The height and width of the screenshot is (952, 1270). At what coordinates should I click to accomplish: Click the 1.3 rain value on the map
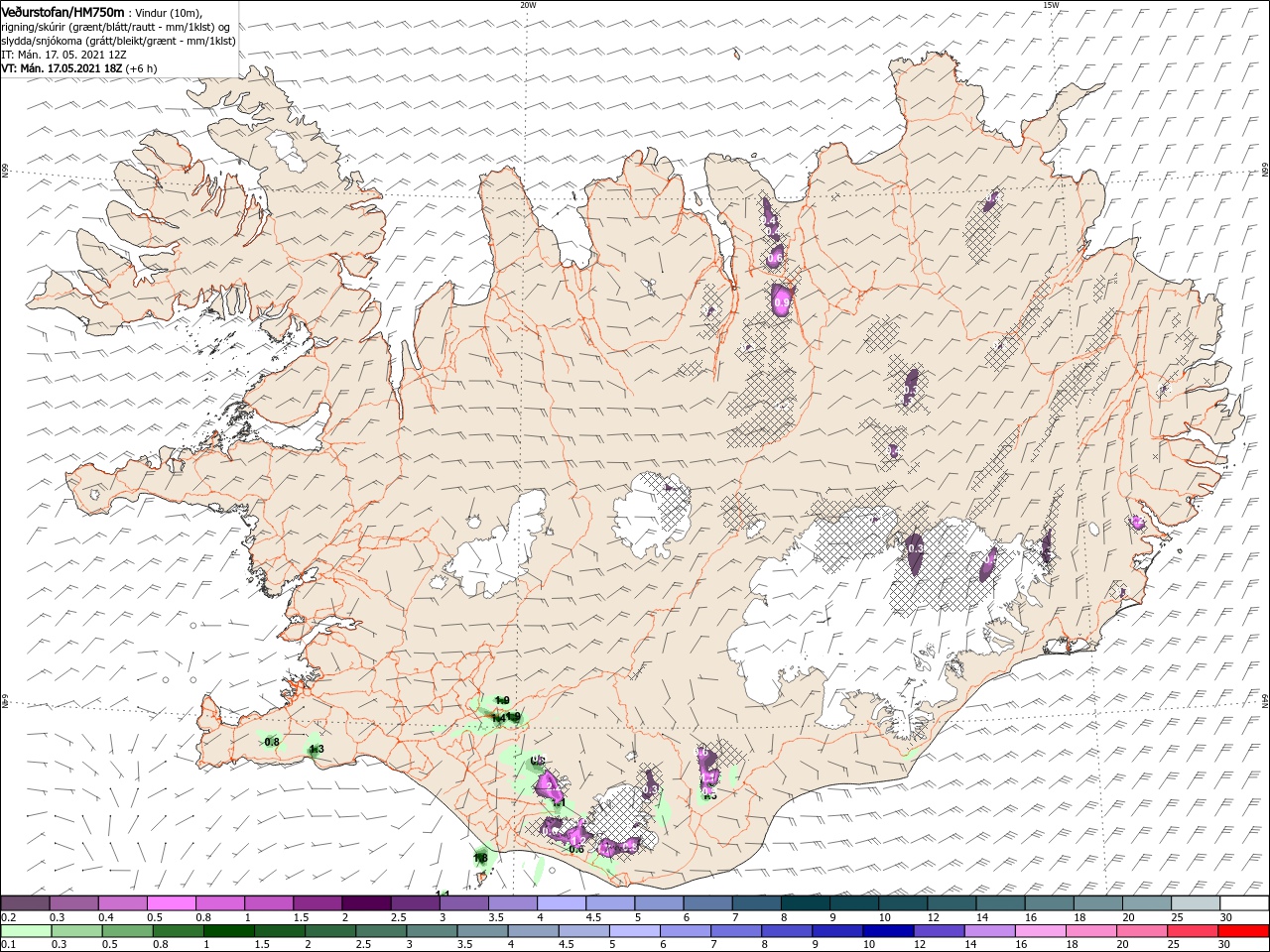pos(317,750)
